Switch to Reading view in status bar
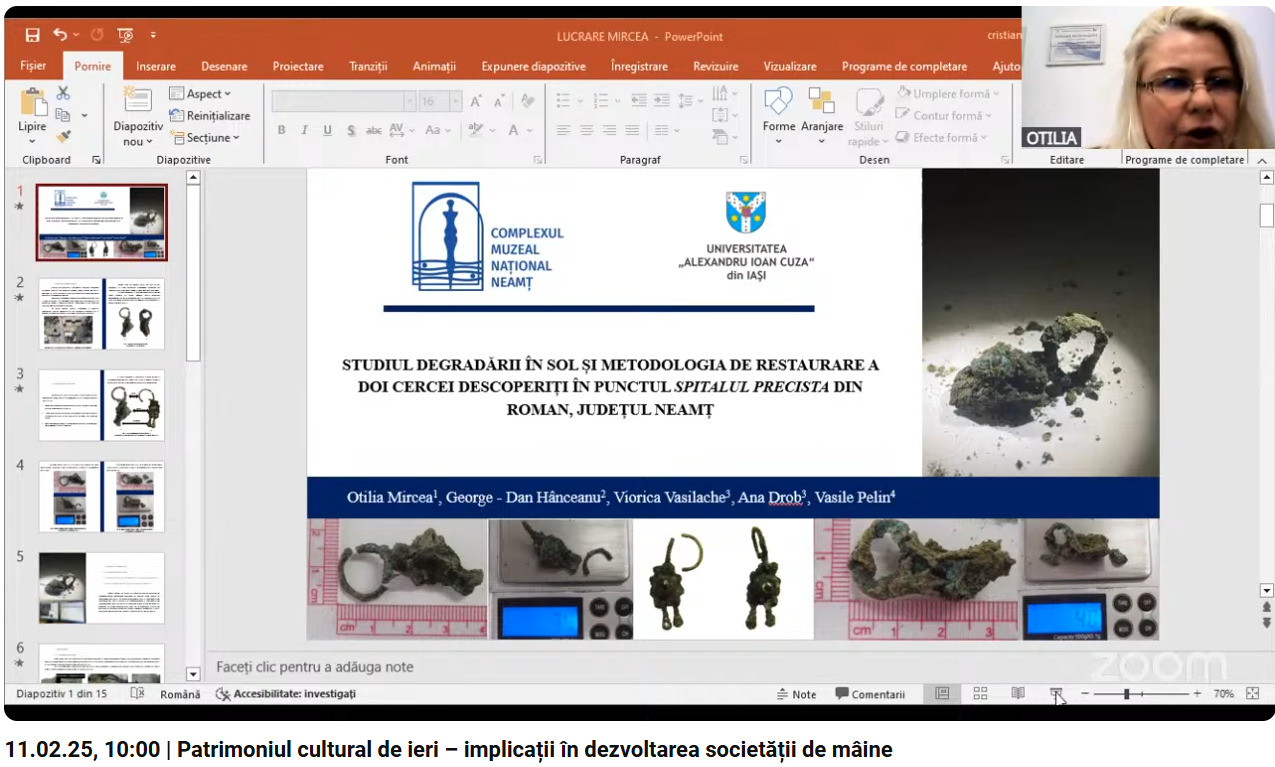Viewport: 1275px width, 767px height. click(x=1018, y=693)
